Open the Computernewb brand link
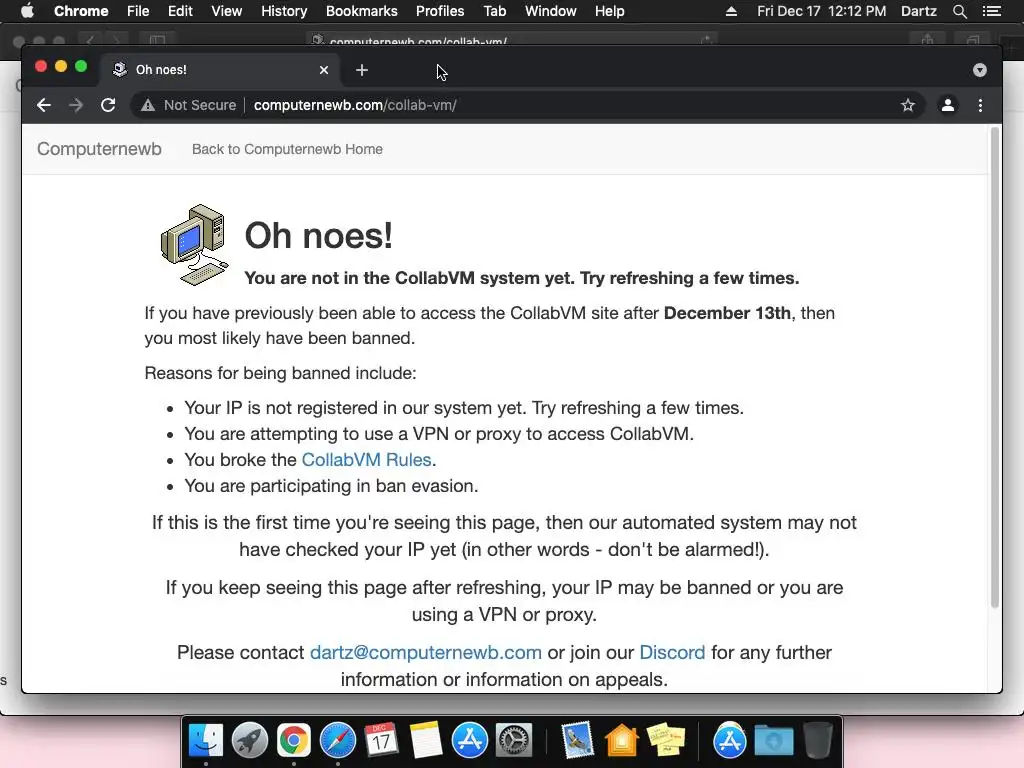This screenshot has height=768, width=1024. (x=99, y=149)
